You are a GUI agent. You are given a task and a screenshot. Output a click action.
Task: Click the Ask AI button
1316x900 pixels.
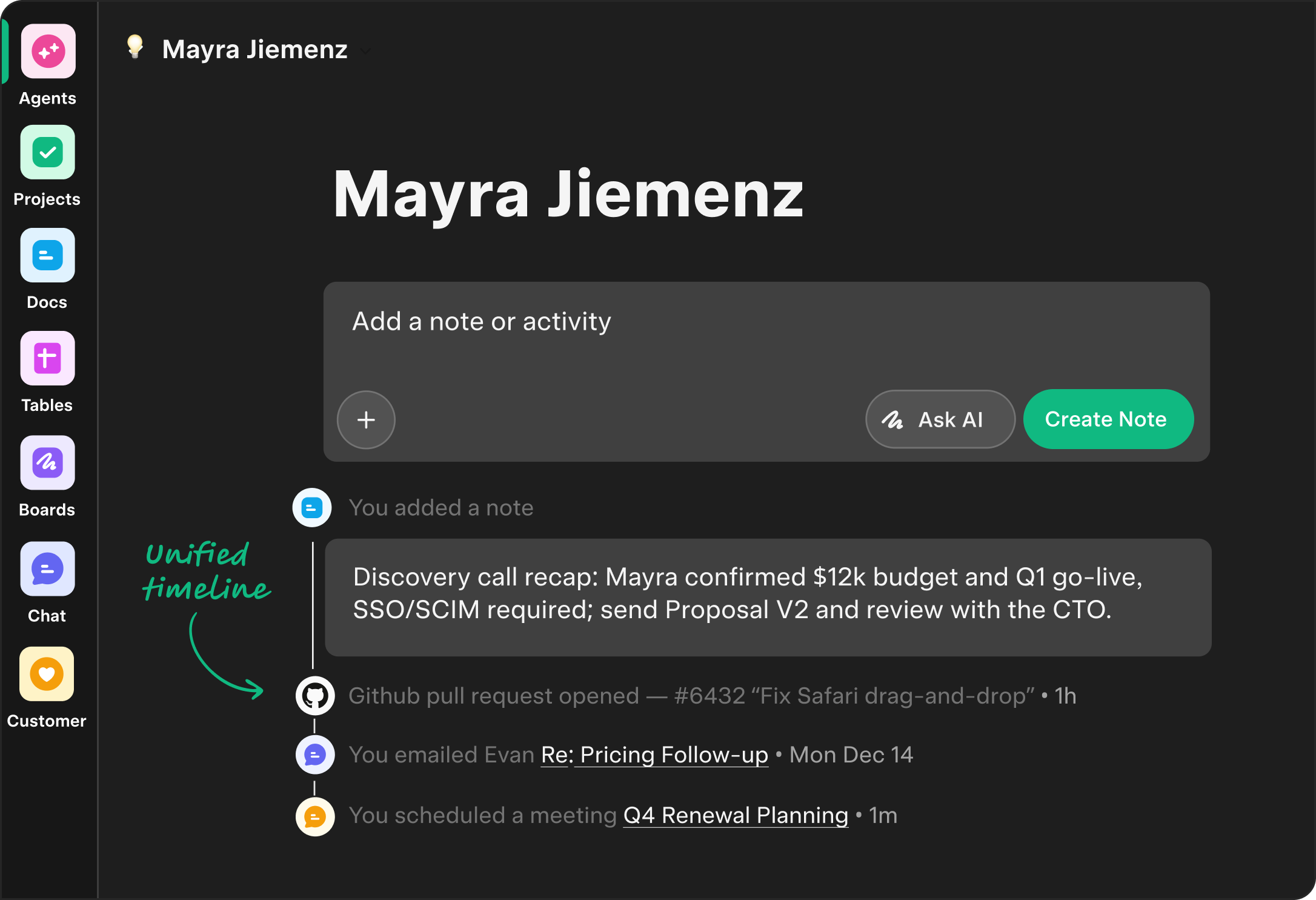click(x=940, y=419)
